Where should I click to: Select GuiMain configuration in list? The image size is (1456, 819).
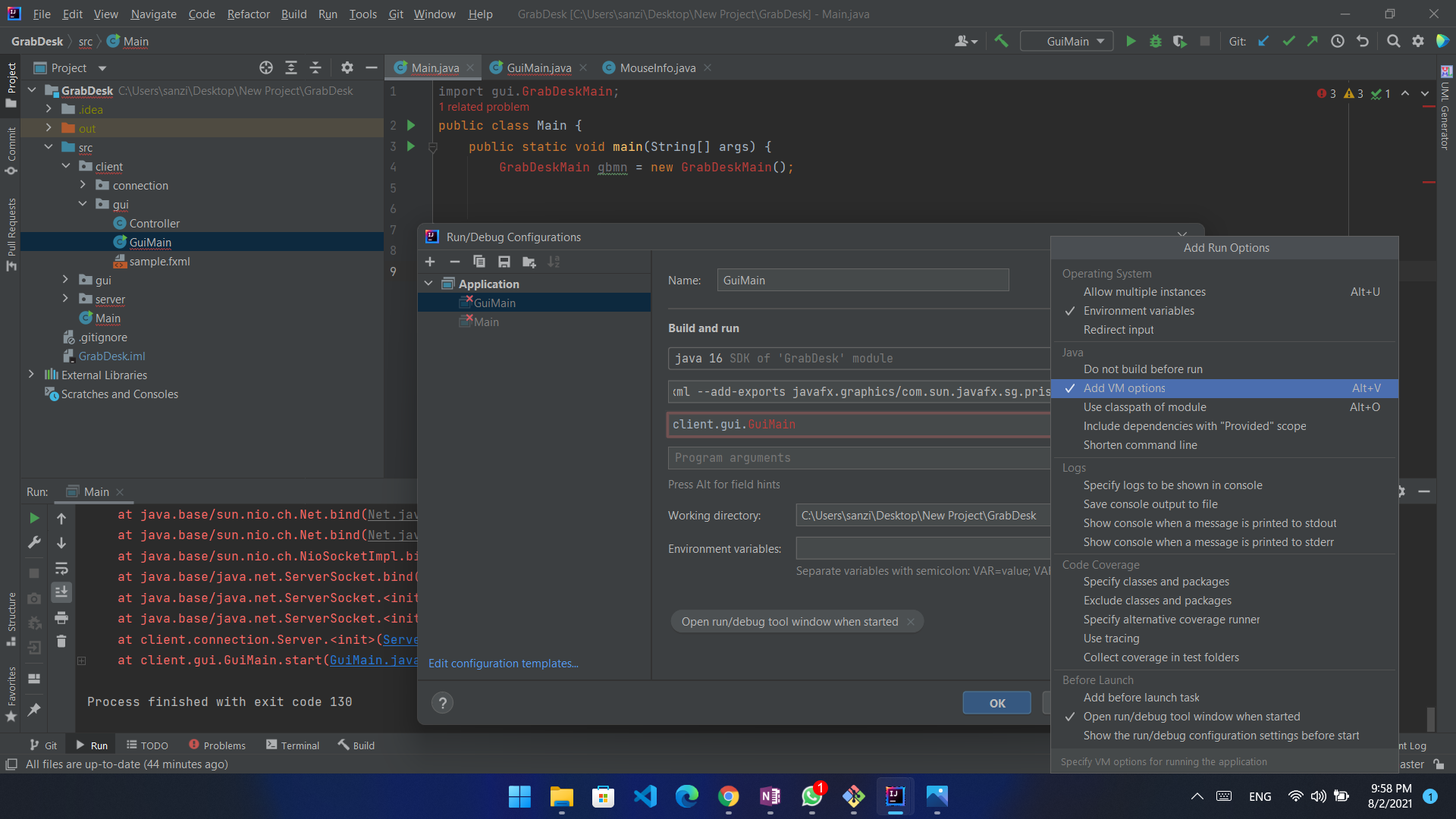coord(535,303)
